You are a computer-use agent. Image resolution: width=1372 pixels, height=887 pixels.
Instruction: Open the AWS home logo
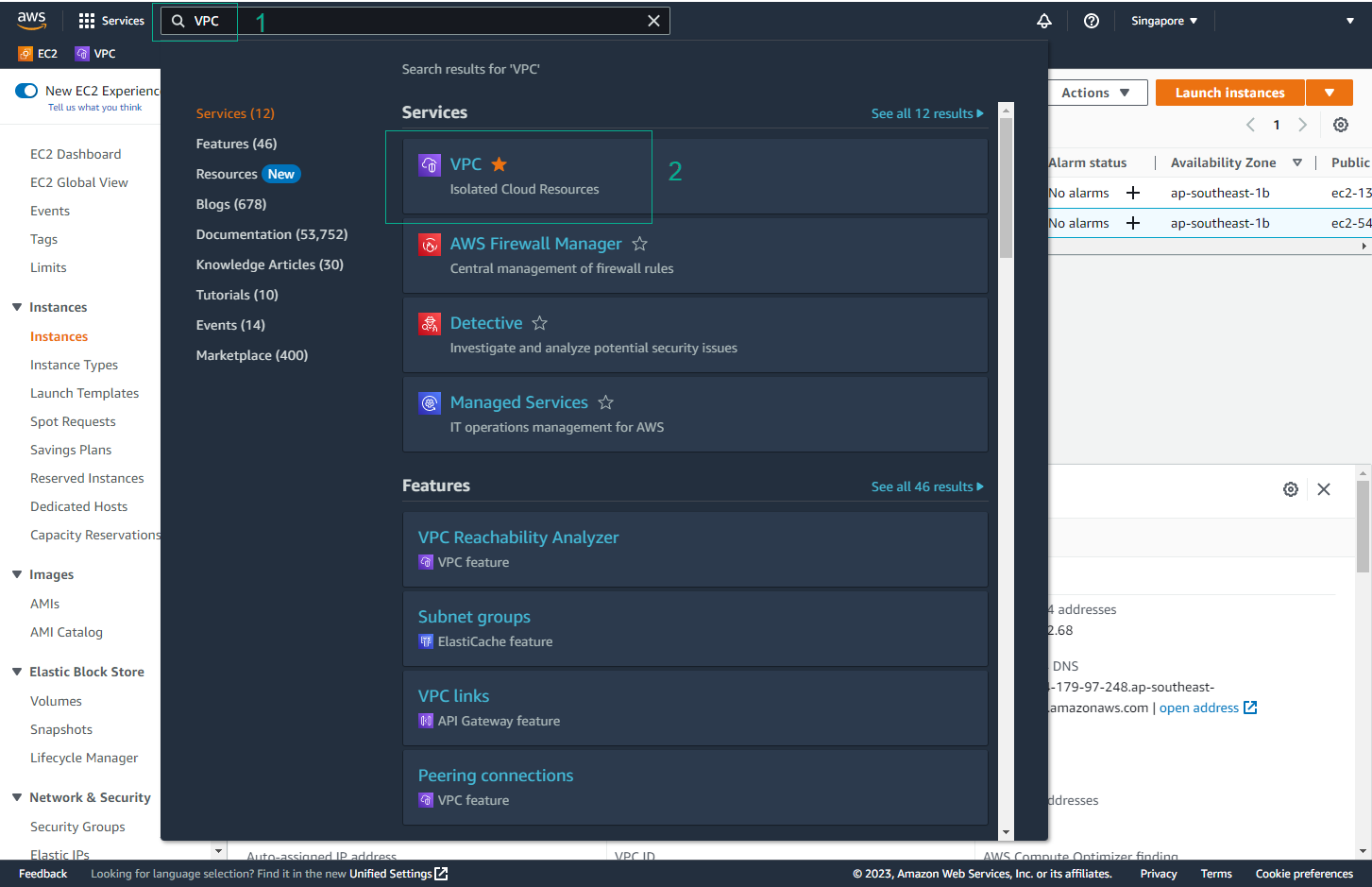click(x=31, y=20)
